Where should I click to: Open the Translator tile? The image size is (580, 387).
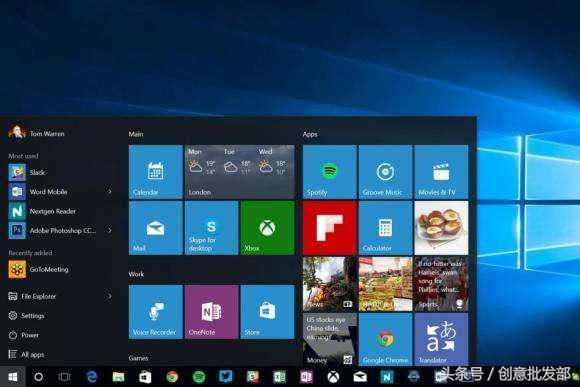[441, 339]
